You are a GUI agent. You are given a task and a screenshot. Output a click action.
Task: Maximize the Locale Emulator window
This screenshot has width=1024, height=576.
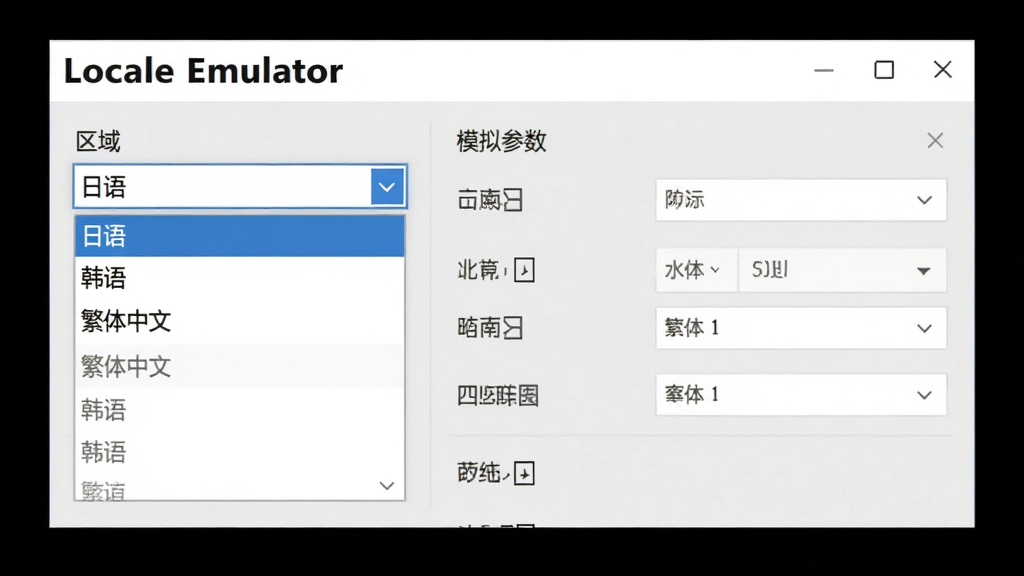pos(884,70)
